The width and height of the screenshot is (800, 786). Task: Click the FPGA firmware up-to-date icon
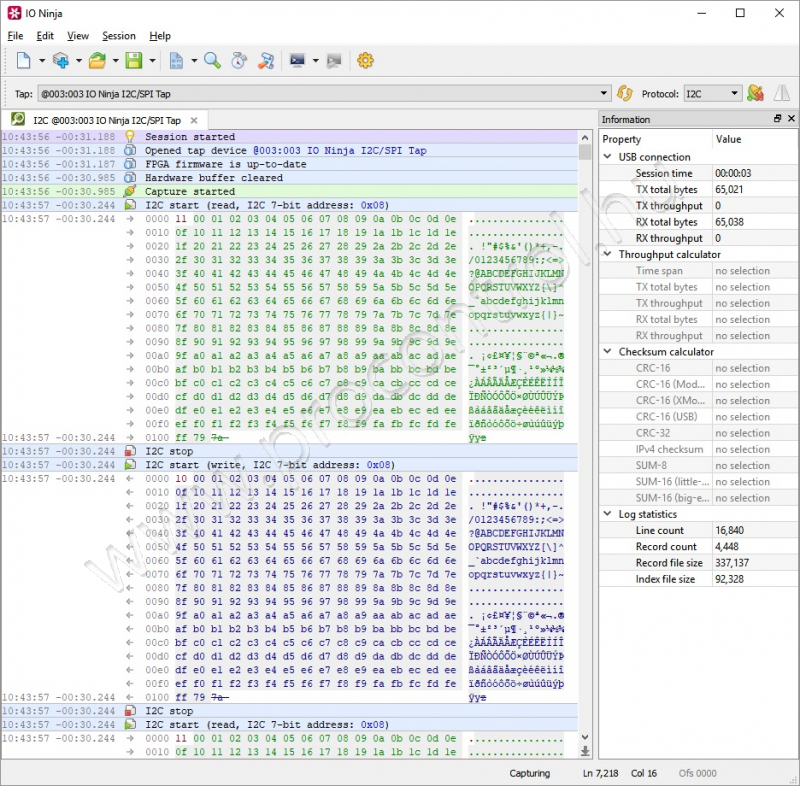130,164
